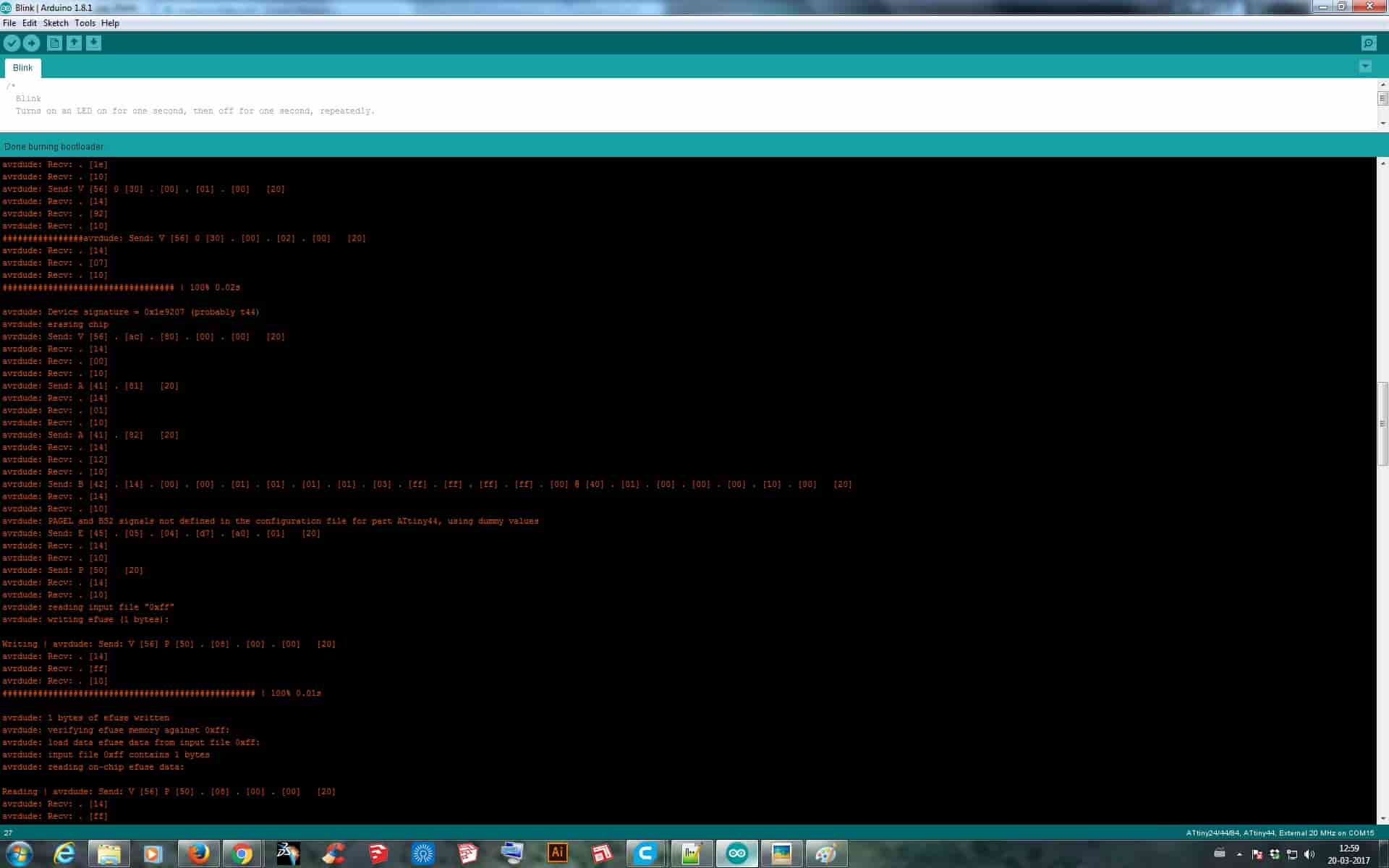Click the 'input file 0xff contains 1 bytes' line
The width and height of the screenshot is (1389, 868).
[x=106, y=755]
